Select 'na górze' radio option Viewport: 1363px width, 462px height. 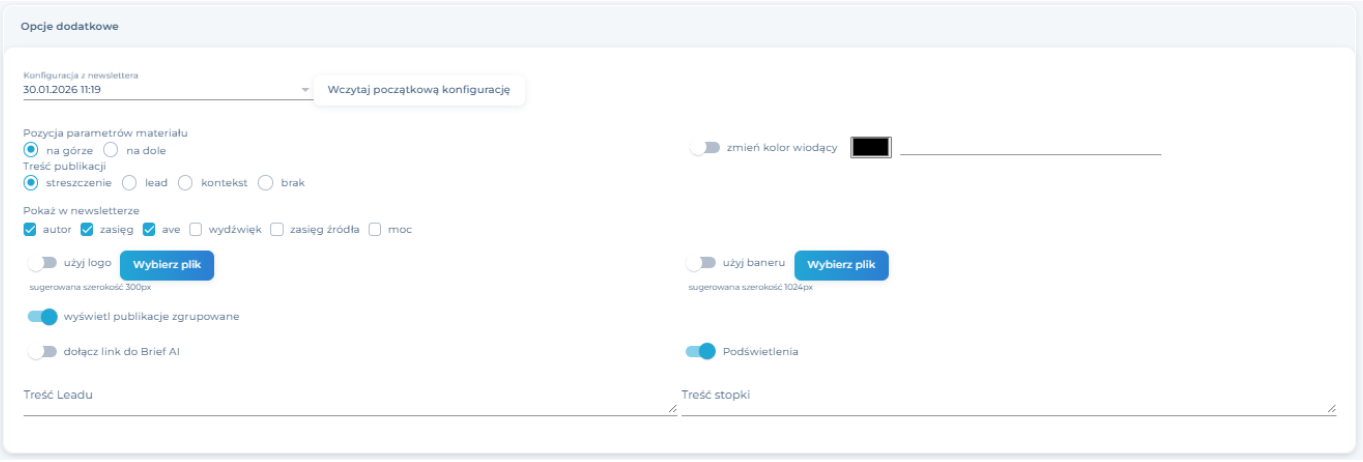click(31, 150)
